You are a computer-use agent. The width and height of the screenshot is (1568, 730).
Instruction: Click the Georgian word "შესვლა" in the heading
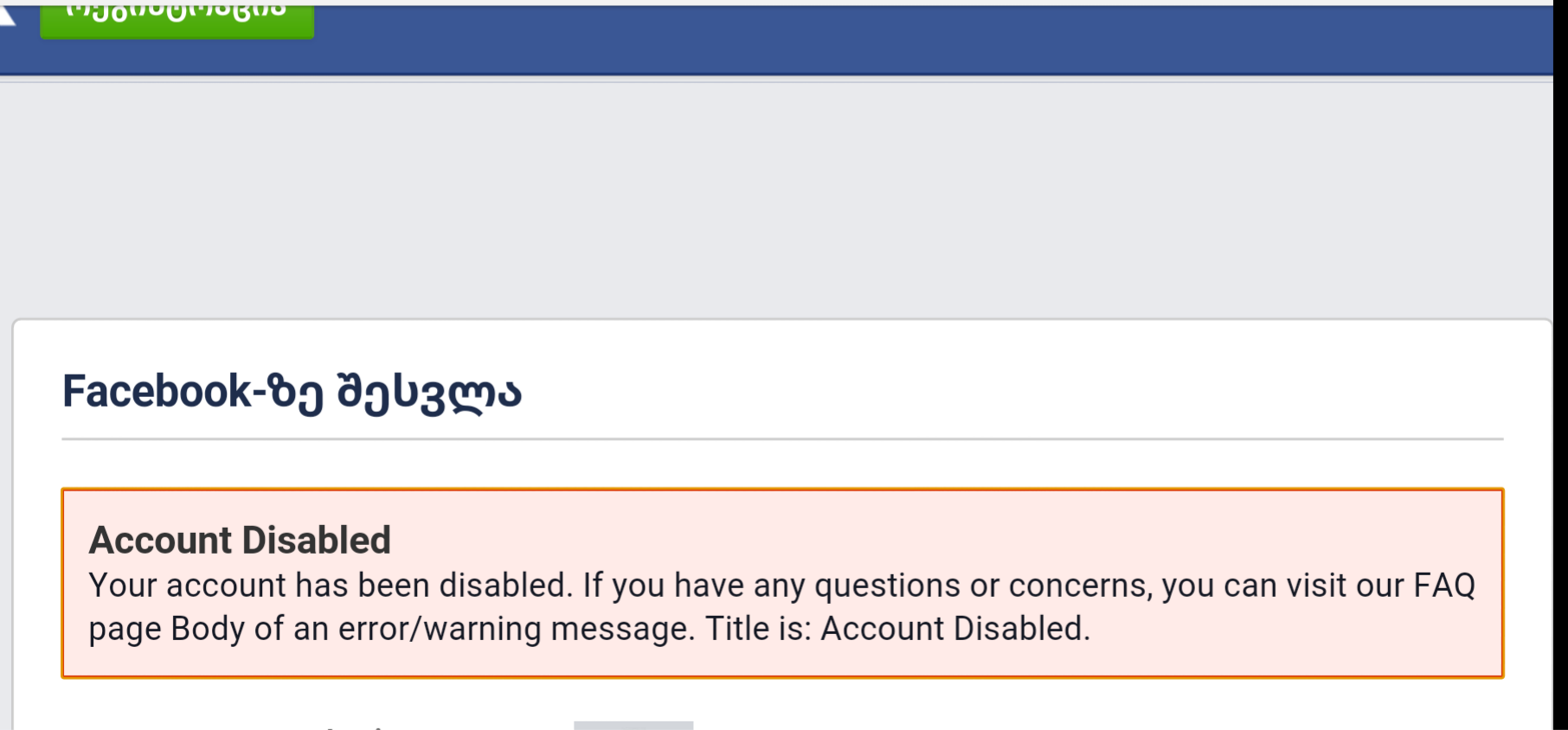(x=429, y=392)
